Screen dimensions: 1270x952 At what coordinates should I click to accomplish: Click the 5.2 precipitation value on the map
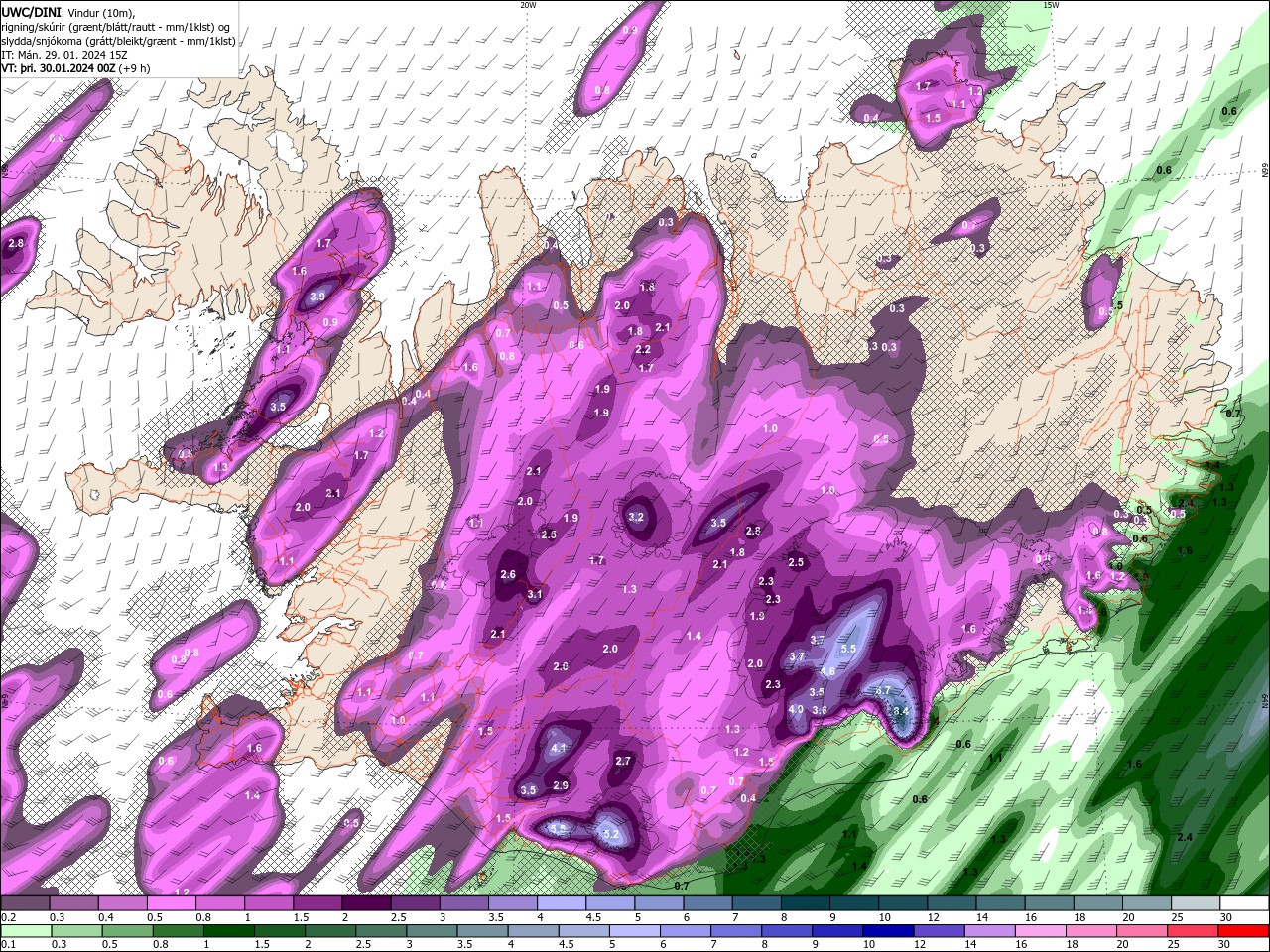611,835
